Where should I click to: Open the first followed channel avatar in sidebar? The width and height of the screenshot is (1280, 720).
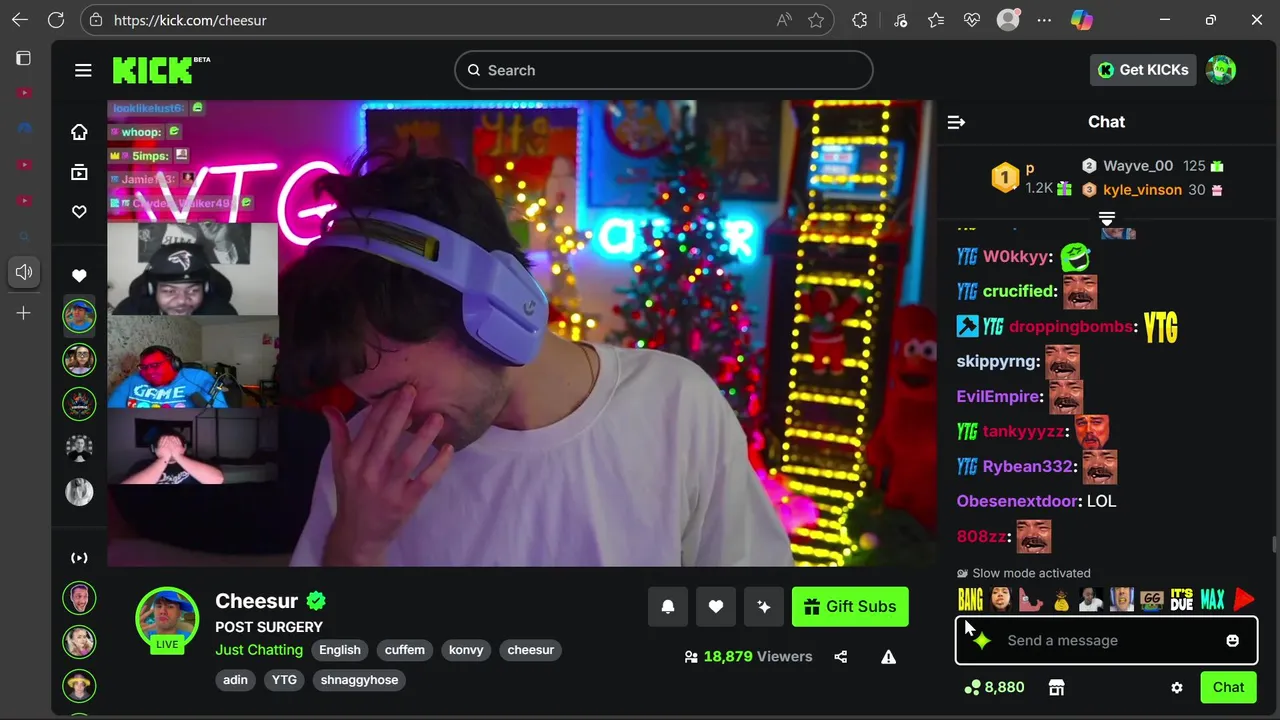[x=79, y=315]
